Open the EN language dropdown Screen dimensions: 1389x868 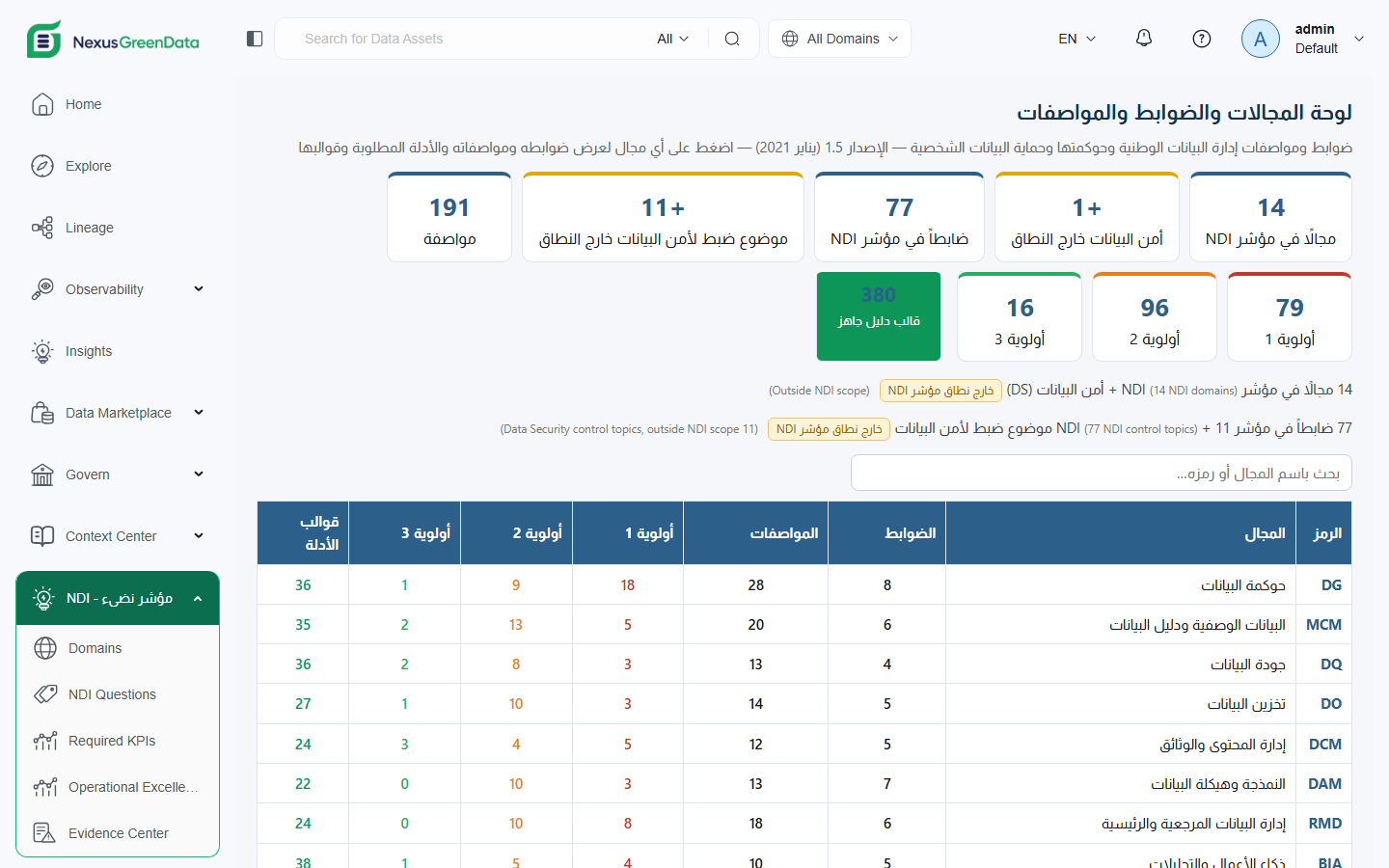pyautogui.click(x=1077, y=39)
